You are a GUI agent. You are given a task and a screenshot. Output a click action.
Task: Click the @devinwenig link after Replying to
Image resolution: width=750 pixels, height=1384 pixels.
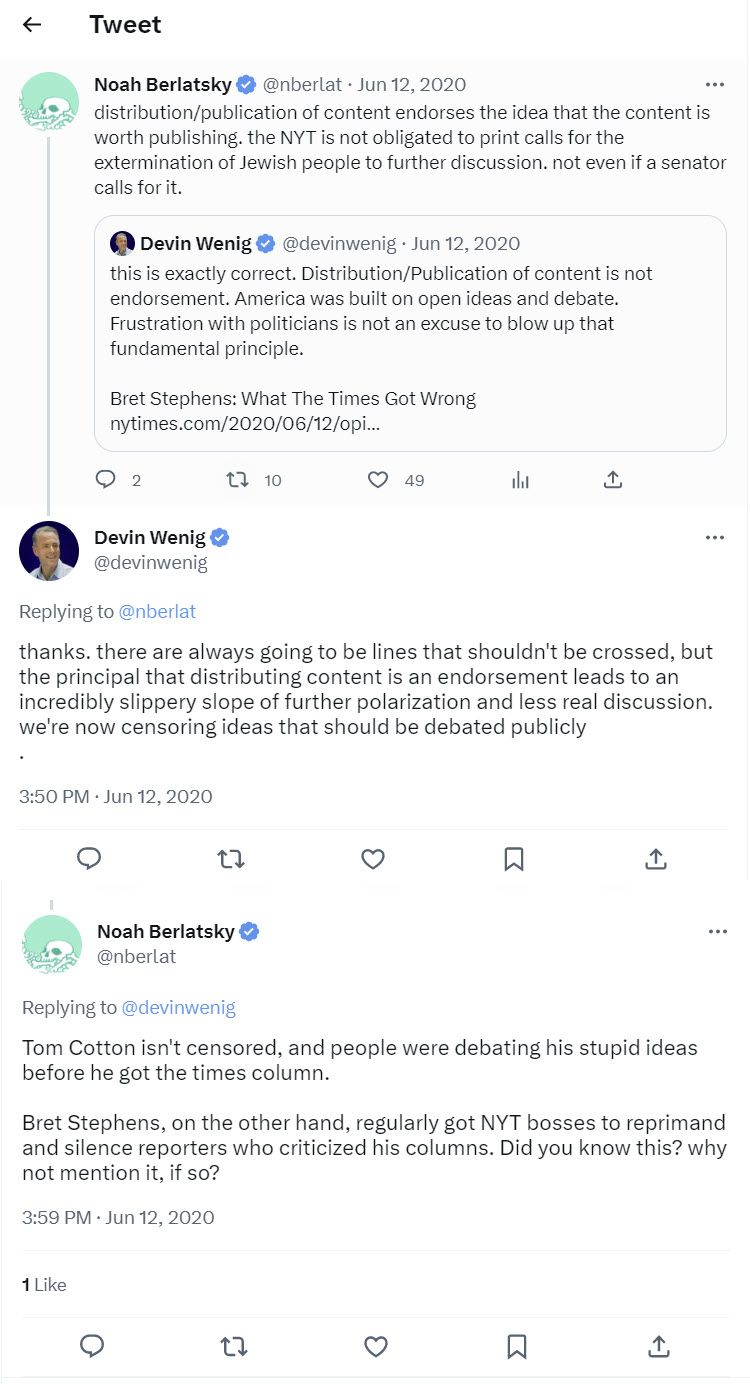point(178,1007)
